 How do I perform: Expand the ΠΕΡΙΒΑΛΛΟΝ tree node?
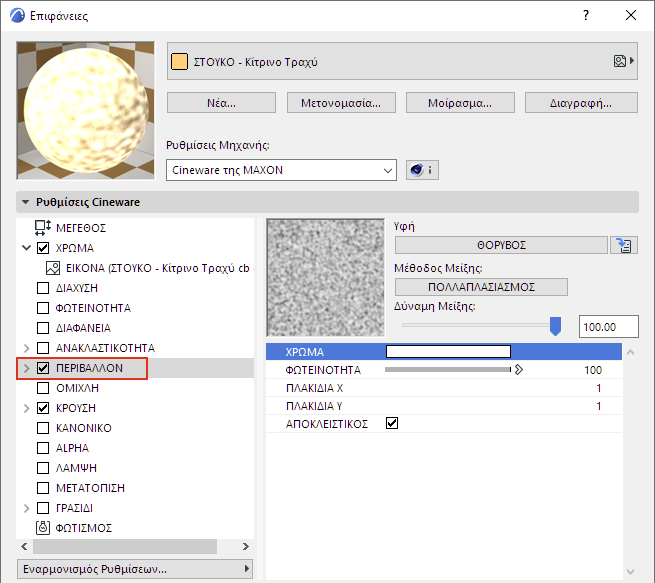tap(26, 368)
